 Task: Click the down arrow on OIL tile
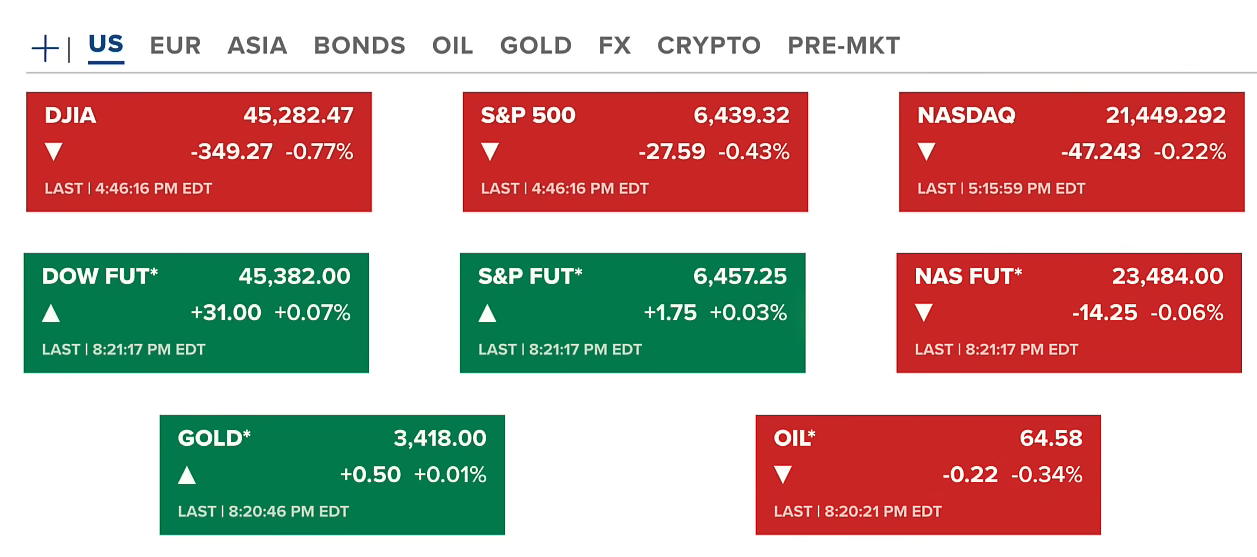coord(783,475)
